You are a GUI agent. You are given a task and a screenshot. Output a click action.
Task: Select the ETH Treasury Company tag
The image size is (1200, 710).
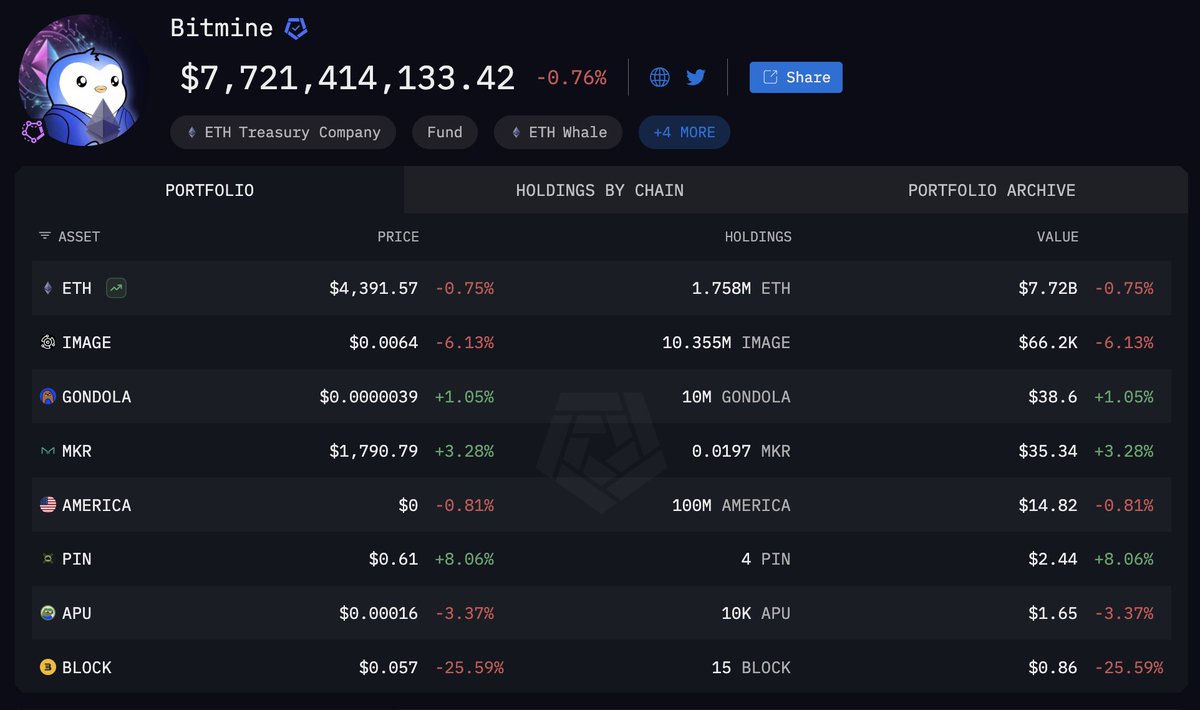pos(283,132)
